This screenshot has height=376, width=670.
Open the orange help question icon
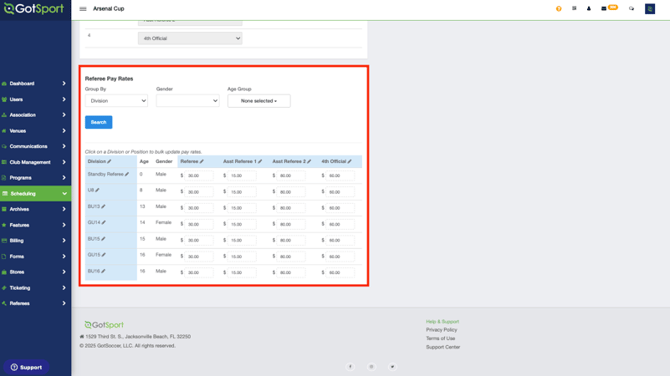coord(558,9)
